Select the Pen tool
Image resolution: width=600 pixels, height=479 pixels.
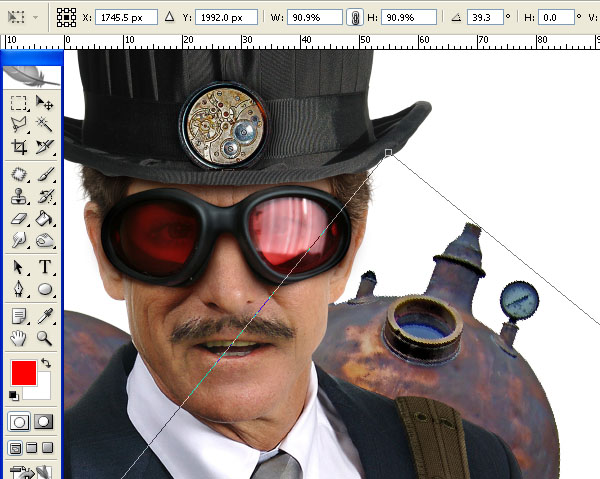[19, 289]
